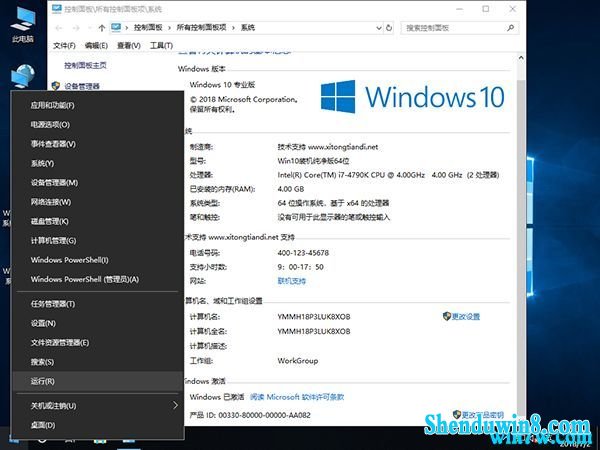
Task: Click processor text Intel(R) Core(TM) i7-4790K
Action: pos(388,175)
